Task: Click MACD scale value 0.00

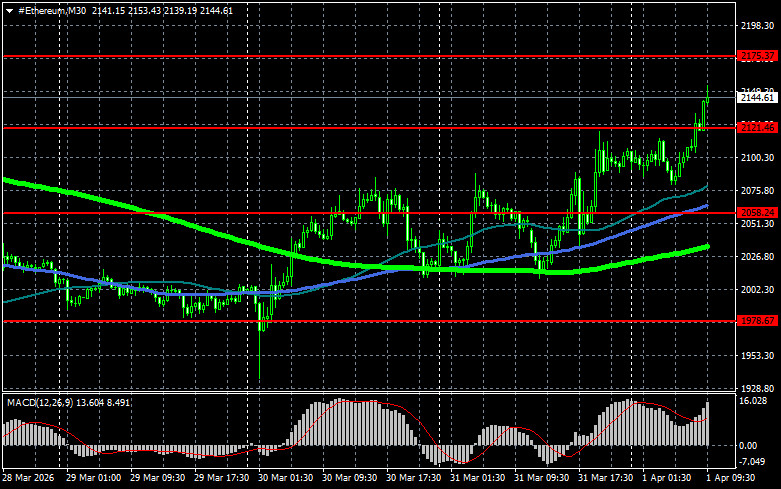Action: (x=749, y=446)
